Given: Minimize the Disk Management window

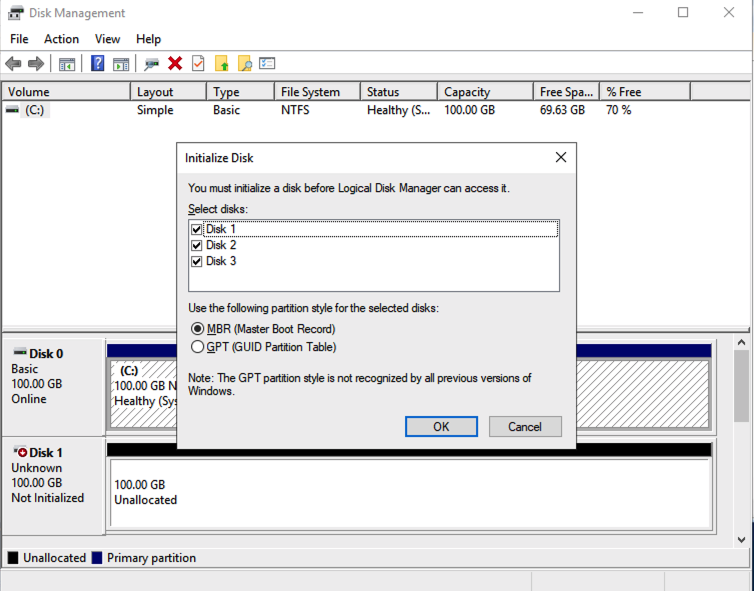Looking at the screenshot, I should click(638, 13).
